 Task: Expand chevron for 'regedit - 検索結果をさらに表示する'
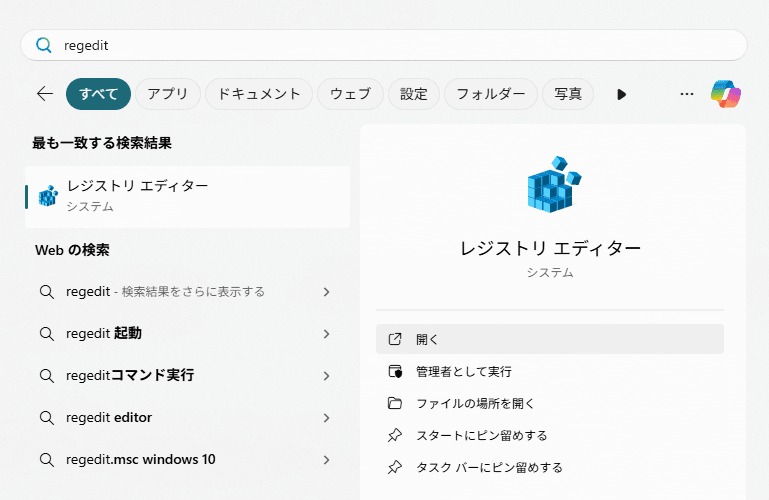point(326,292)
